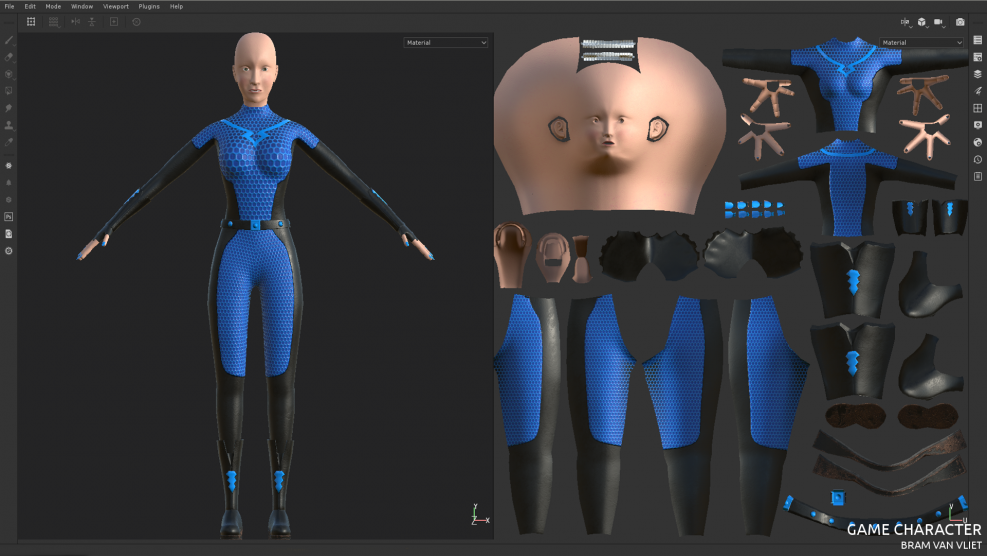Open the Plugins menu
Screen dimensions: 987x556
(x=149, y=6)
